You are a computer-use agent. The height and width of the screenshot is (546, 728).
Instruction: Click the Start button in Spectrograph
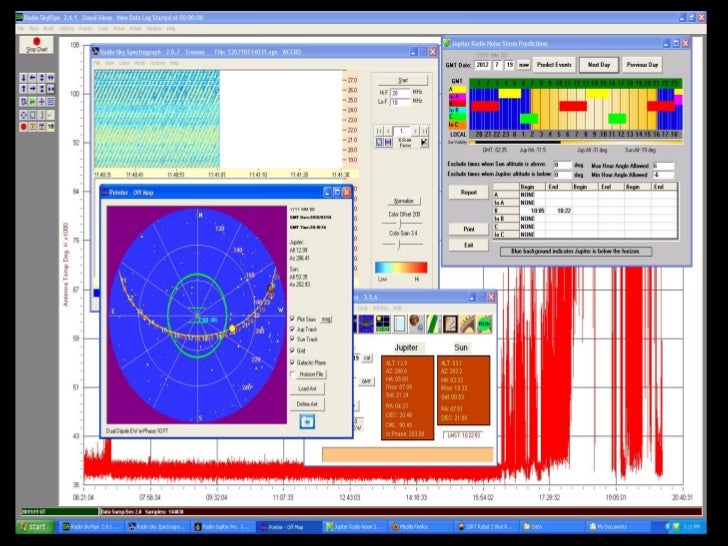coord(403,80)
